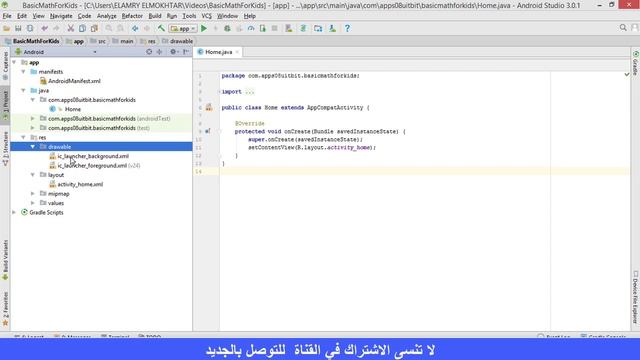Collapse the drawable folder
Screen dimensions: 640x360
pos(33,147)
